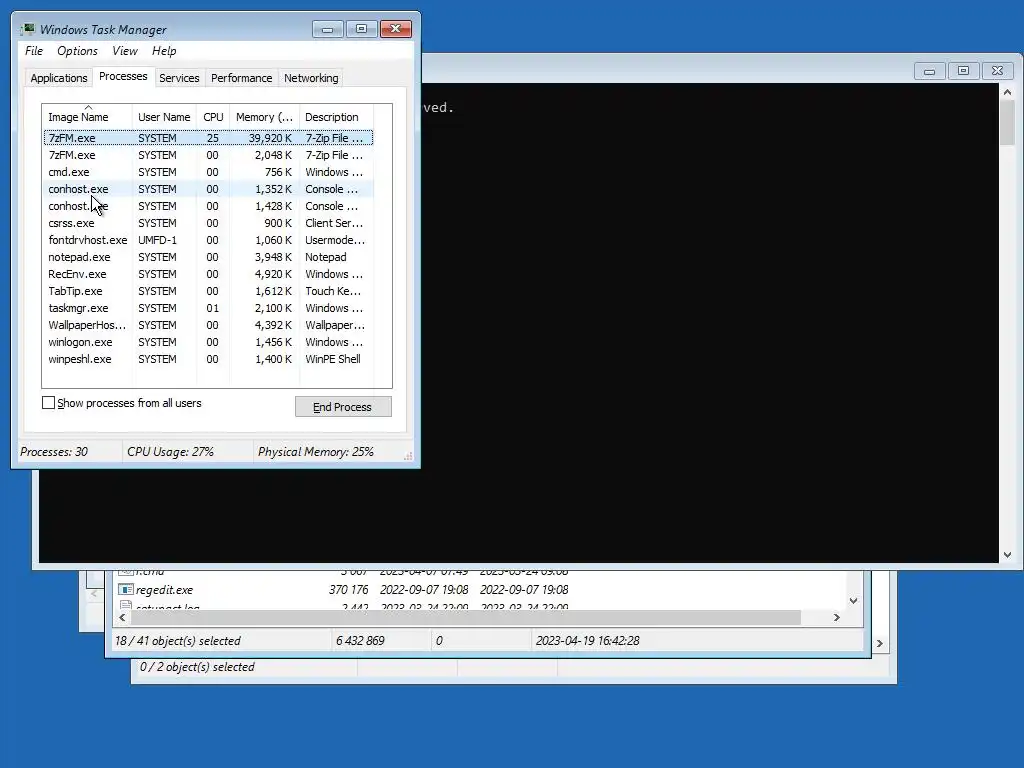Select the Processes tab
The height and width of the screenshot is (768, 1024).
coord(123,76)
